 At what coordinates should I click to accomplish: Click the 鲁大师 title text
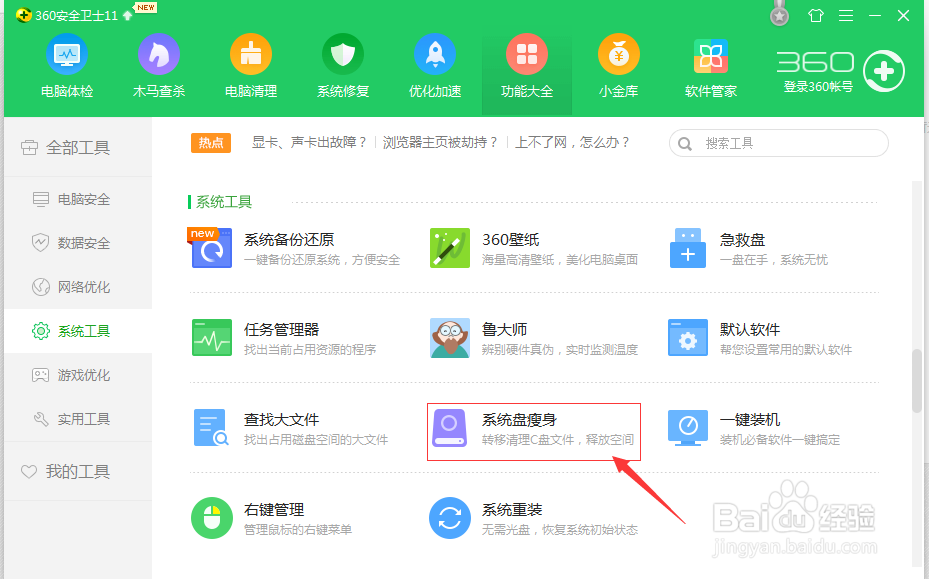click(x=504, y=330)
